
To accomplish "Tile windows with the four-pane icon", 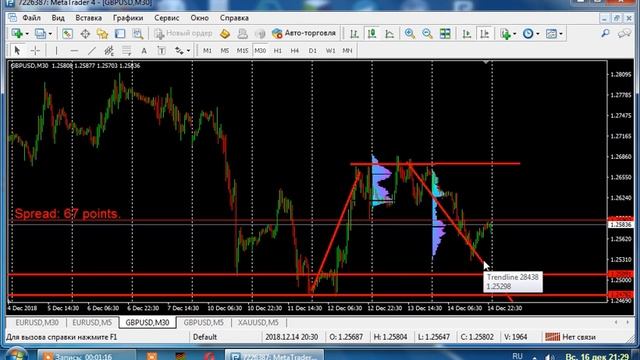I will tap(445, 33).
